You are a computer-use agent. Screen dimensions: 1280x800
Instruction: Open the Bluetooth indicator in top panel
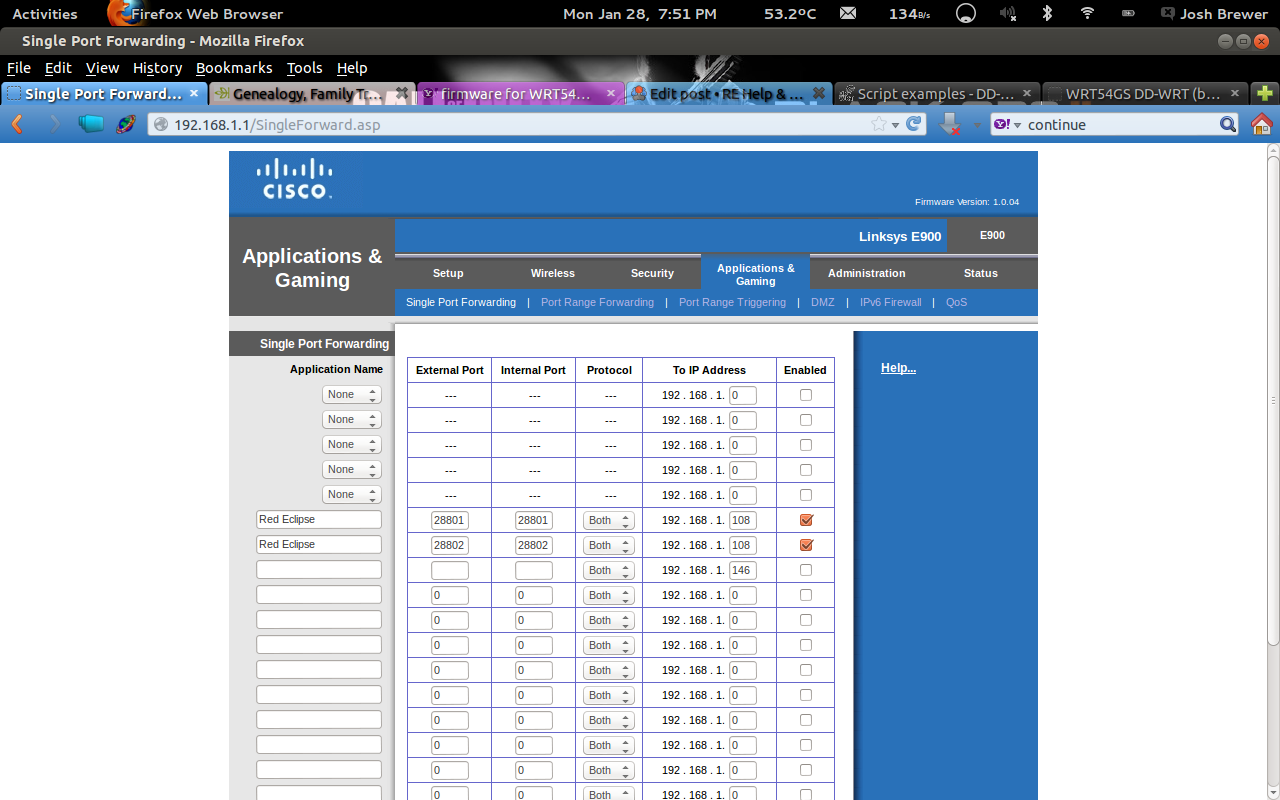[x=1047, y=13]
